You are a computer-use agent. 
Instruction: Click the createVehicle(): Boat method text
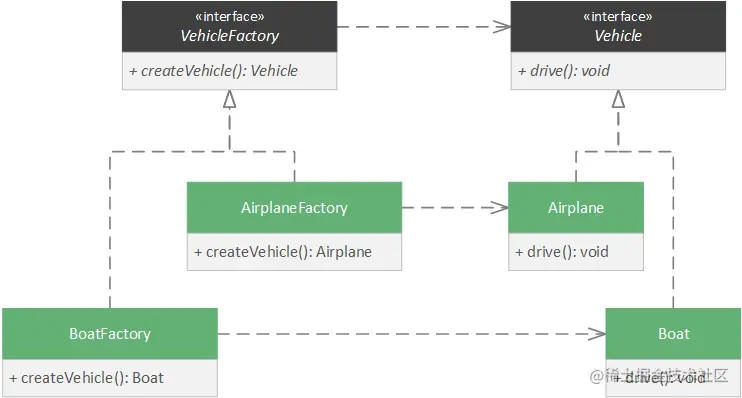[x=86, y=378]
